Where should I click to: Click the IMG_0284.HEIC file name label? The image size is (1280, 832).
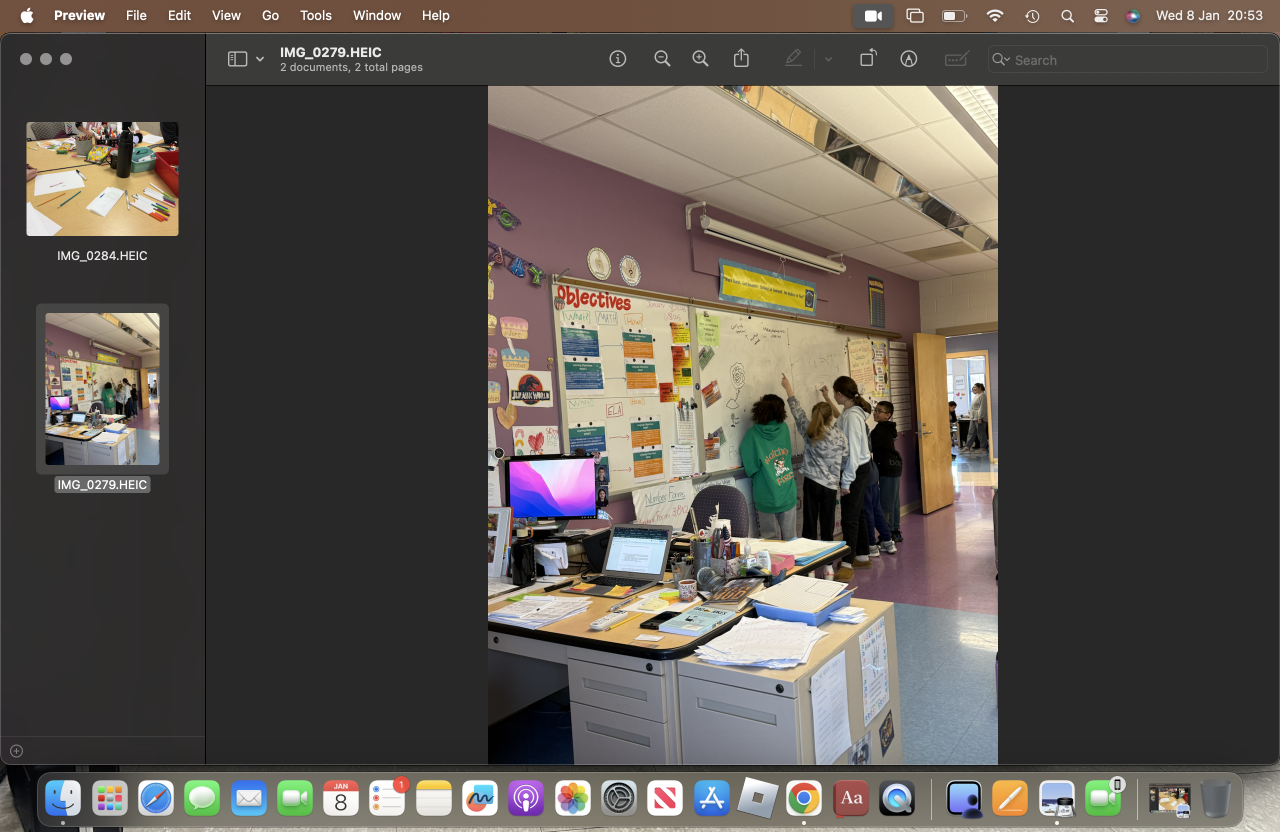point(102,256)
